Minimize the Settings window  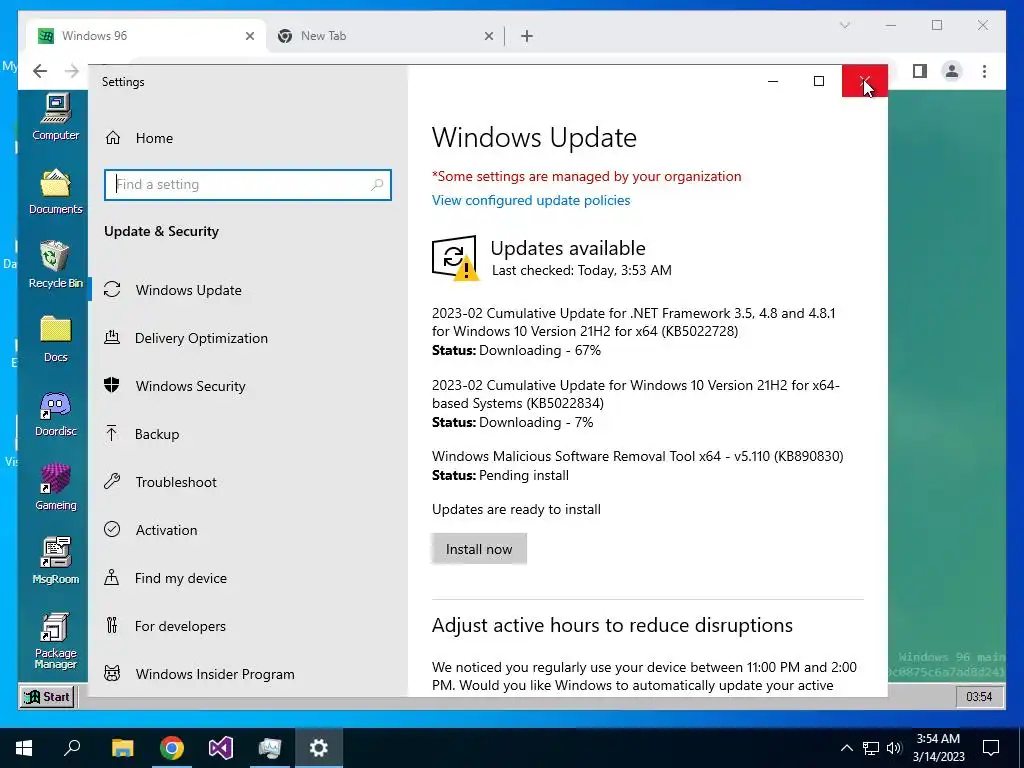click(773, 81)
